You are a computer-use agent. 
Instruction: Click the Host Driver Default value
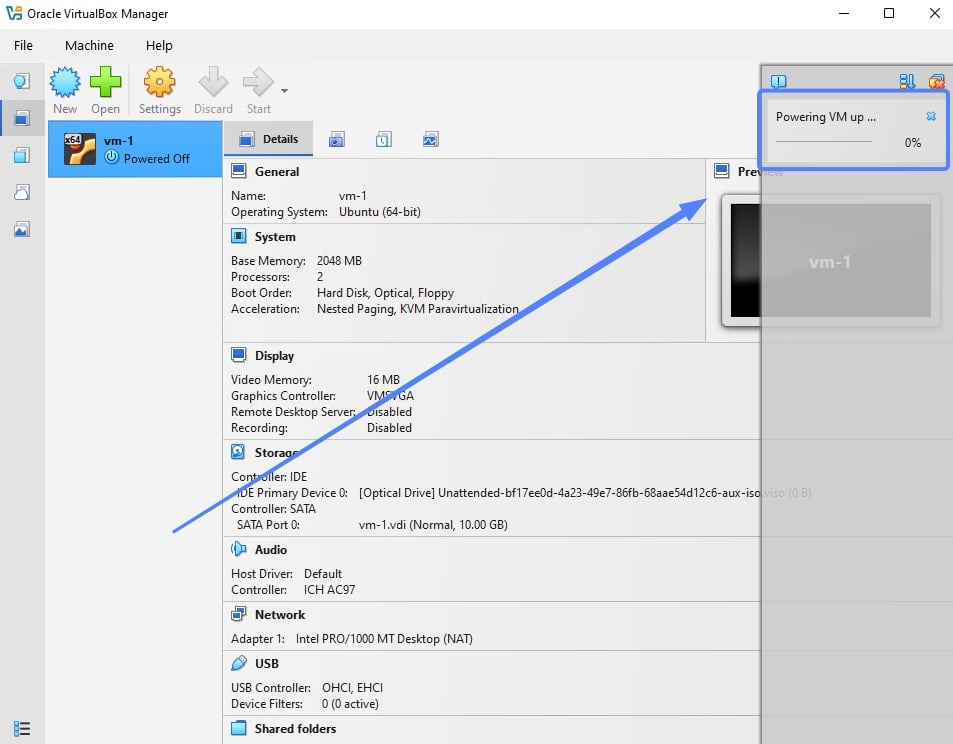tap(323, 574)
